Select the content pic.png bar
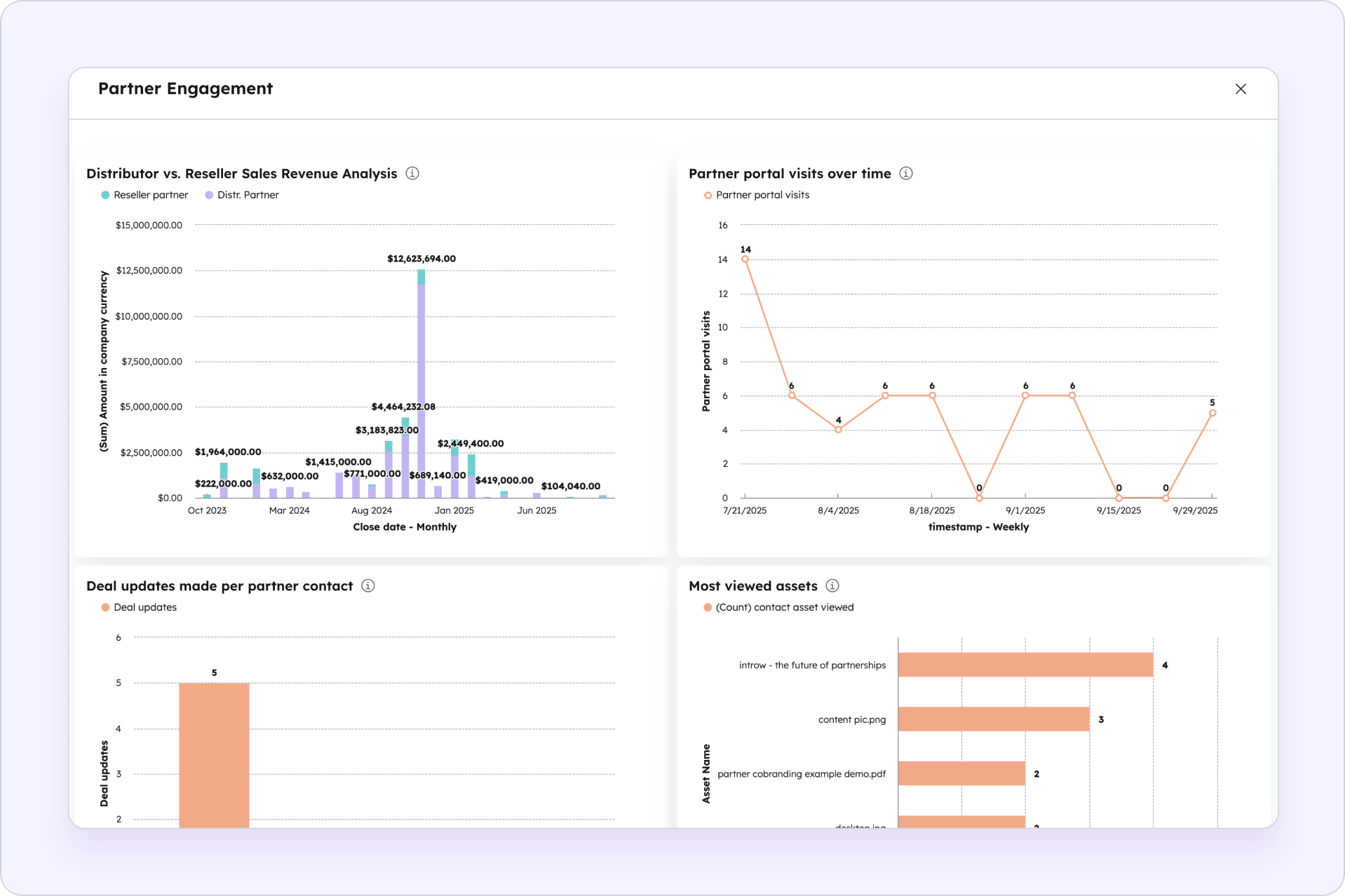1345x896 pixels. pos(994,719)
